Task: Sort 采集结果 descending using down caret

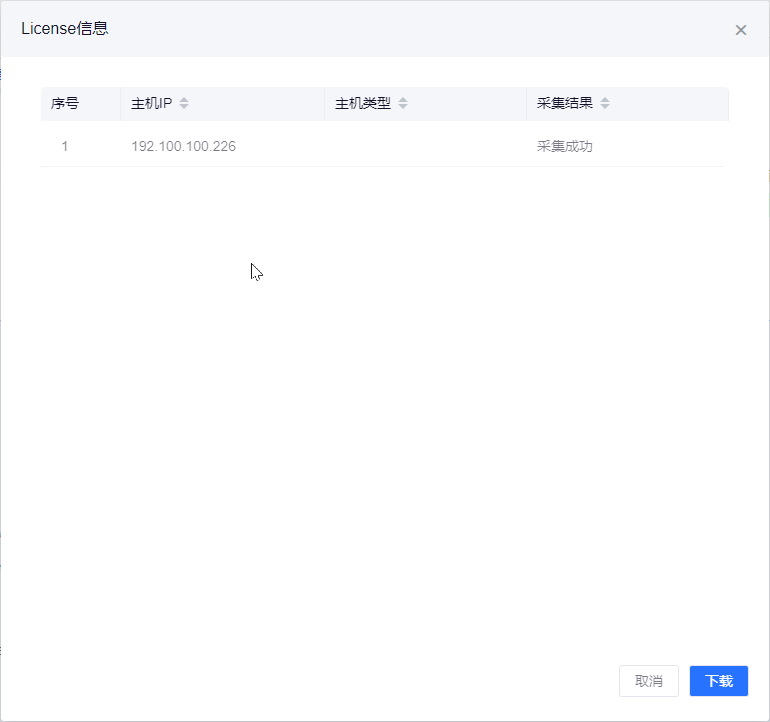Action: (x=605, y=107)
